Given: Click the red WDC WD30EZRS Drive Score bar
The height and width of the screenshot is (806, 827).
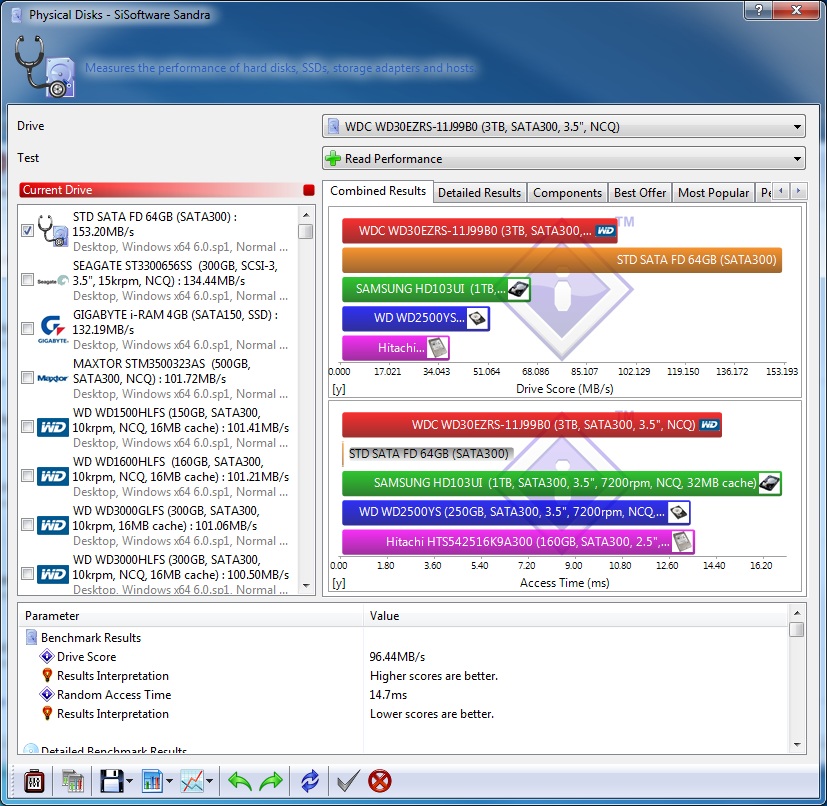Looking at the screenshot, I should [479, 231].
